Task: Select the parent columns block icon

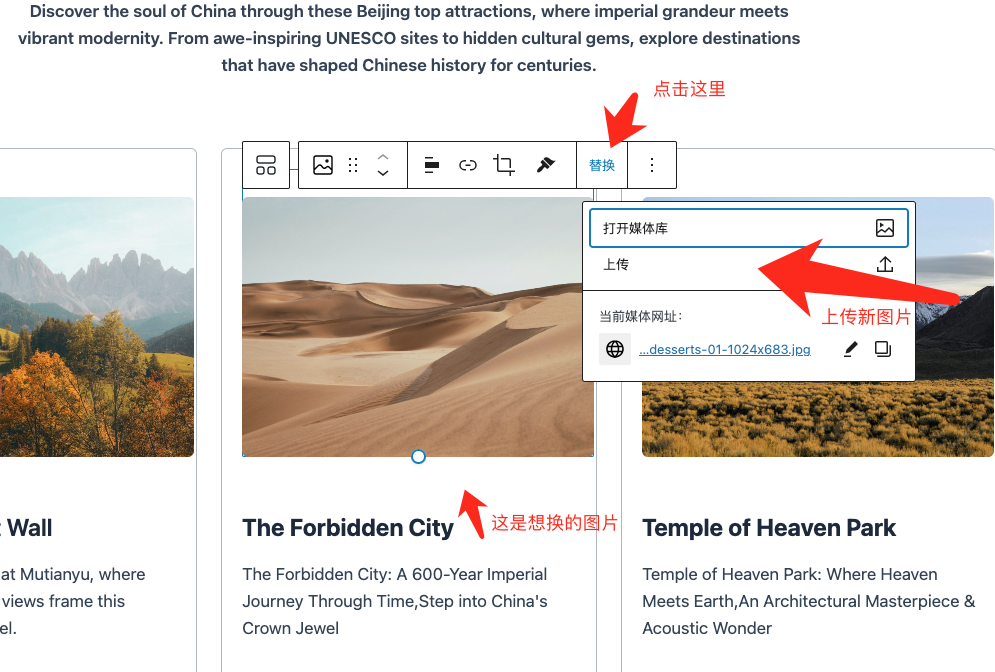Action: (x=266, y=165)
